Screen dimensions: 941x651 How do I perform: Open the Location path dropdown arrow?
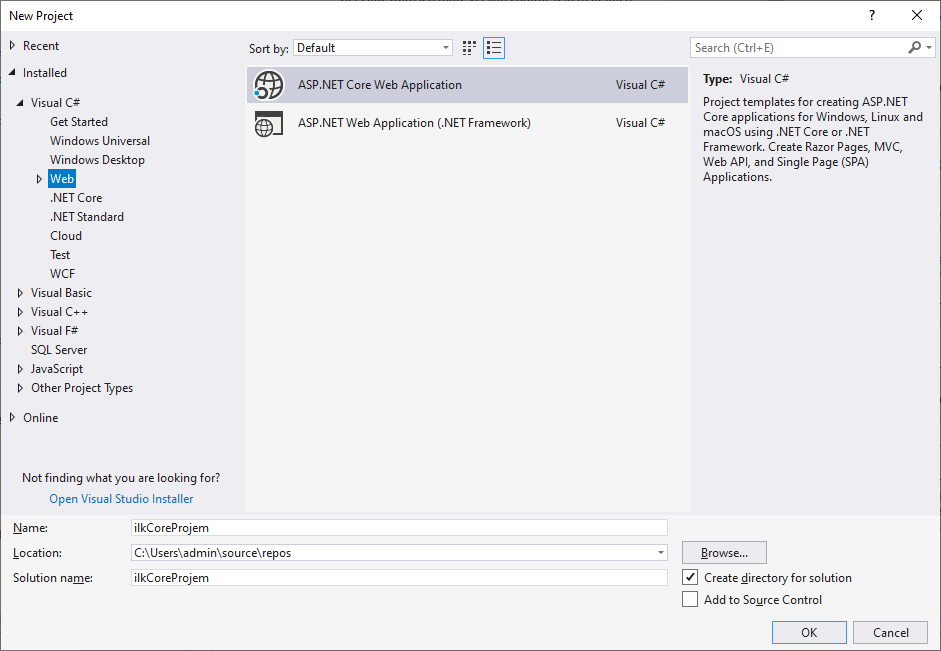coord(660,553)
